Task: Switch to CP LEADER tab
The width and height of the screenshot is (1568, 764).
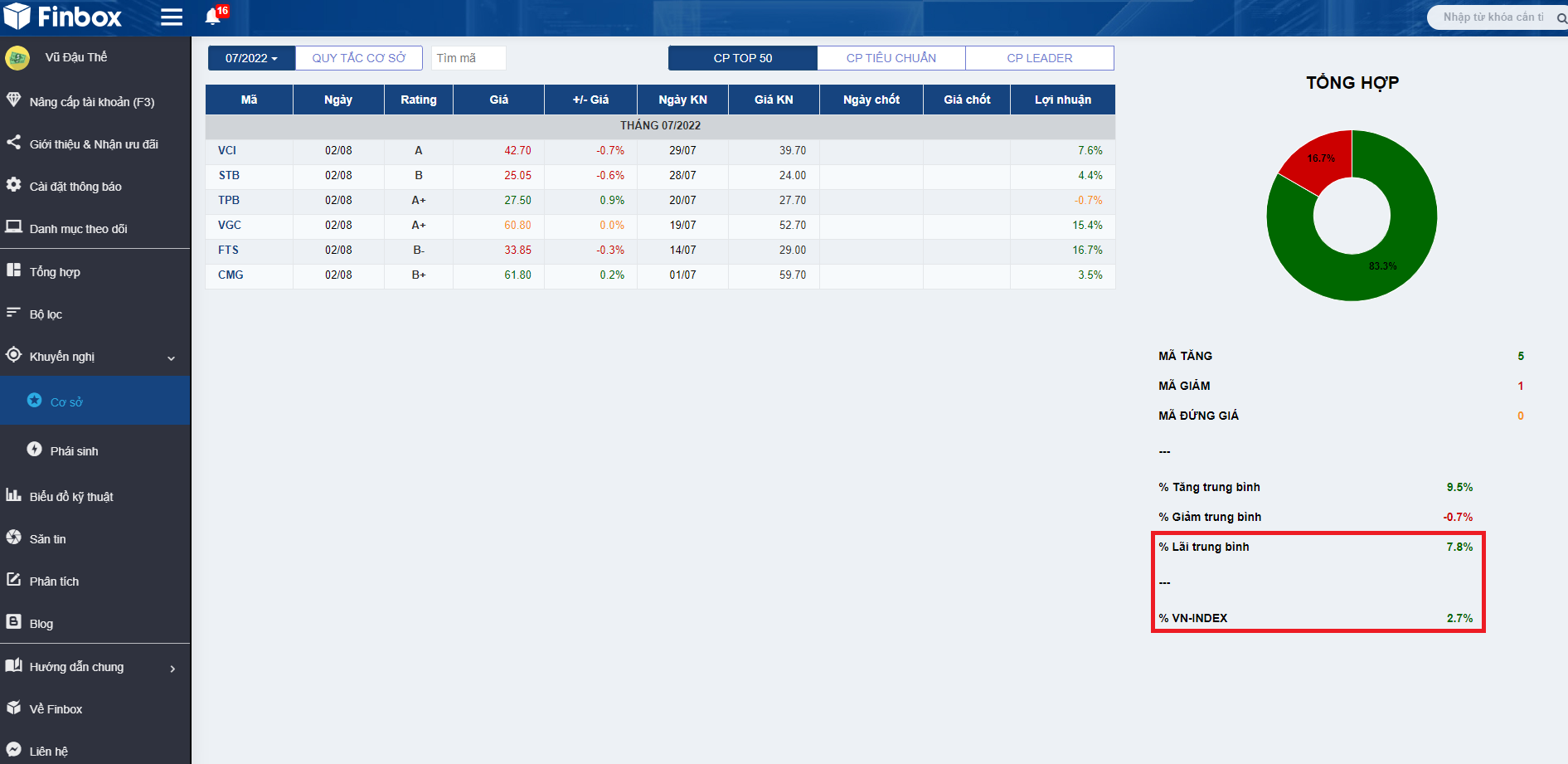Action: pos(1040,58)
